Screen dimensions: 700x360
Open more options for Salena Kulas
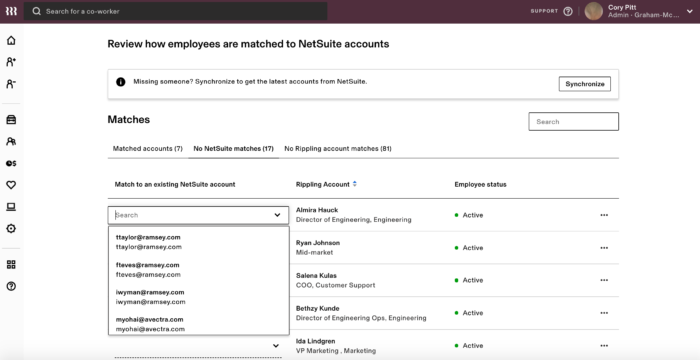[x=604, y=280]
